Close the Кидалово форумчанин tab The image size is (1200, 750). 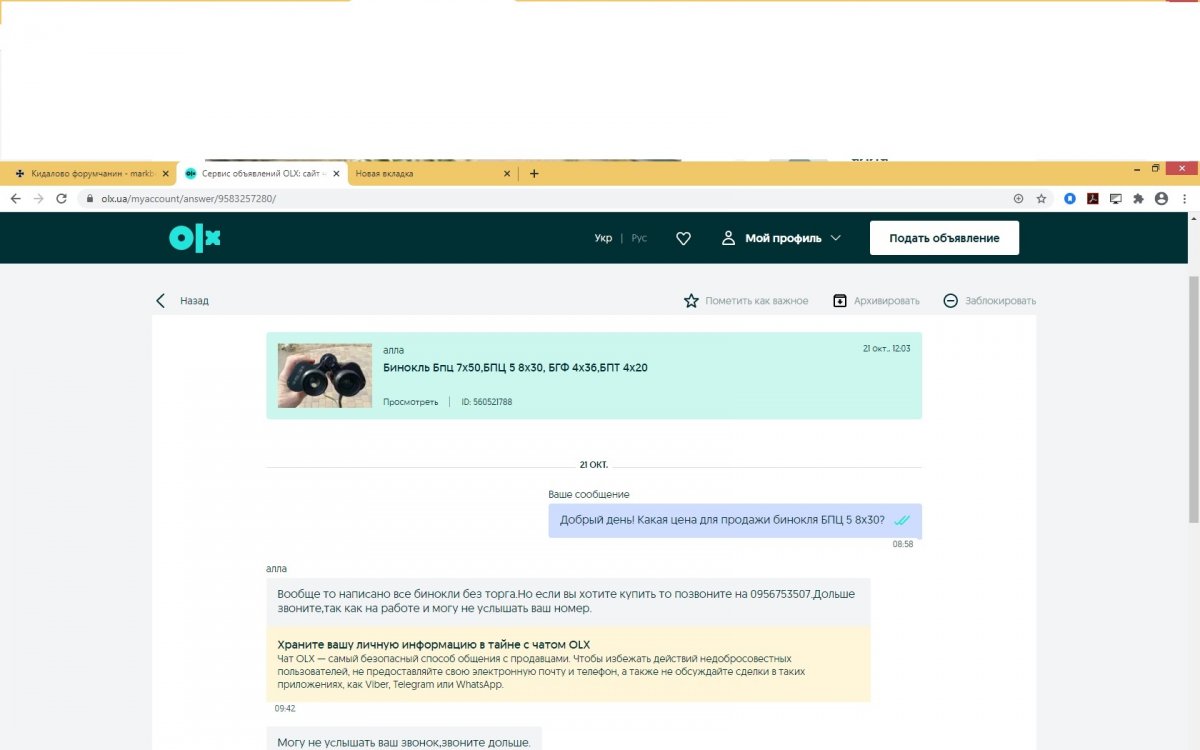(x=165, y=173)
